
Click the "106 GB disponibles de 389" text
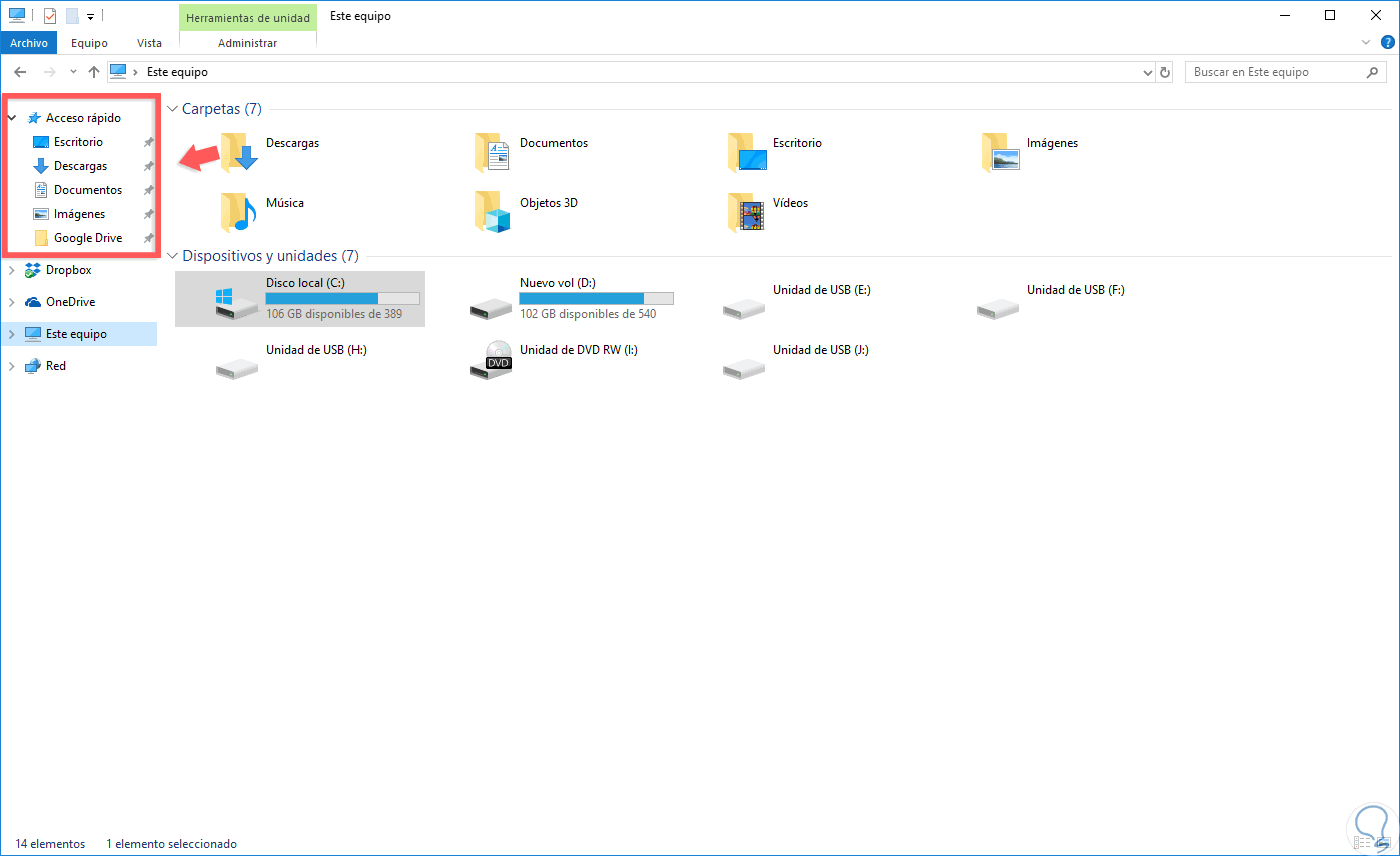[334, 314]
